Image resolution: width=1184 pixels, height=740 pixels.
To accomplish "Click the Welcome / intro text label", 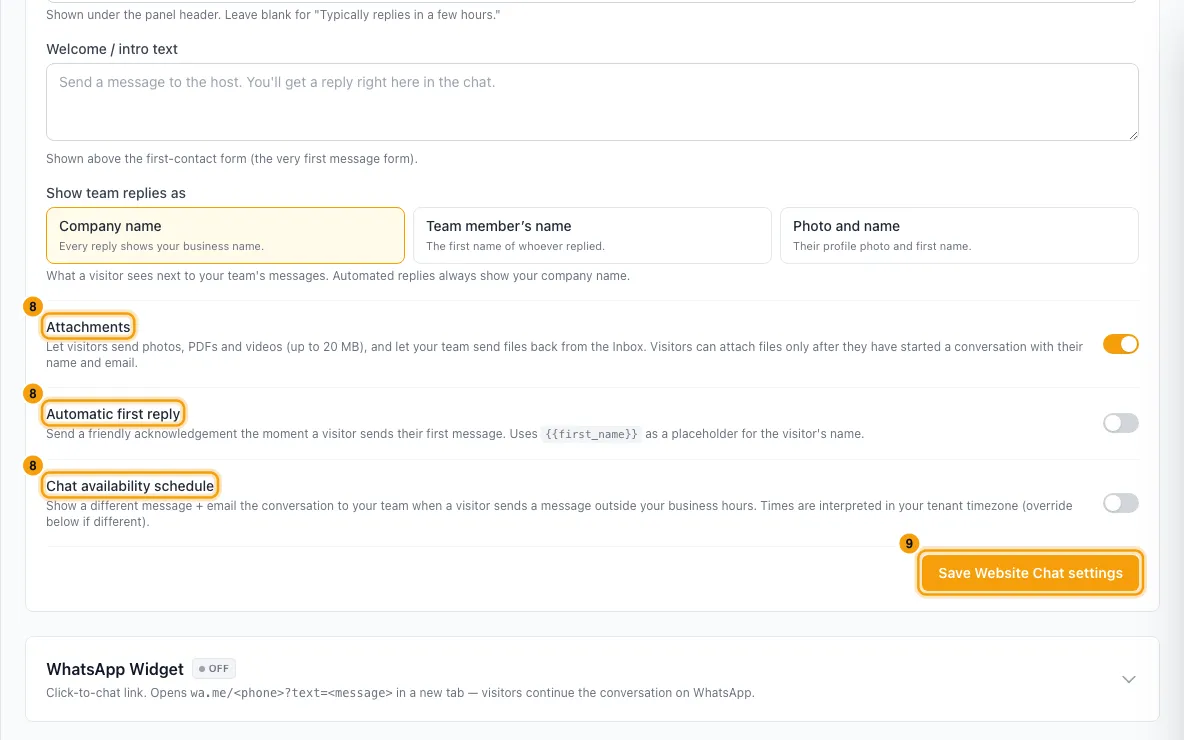I will point(112,49).
